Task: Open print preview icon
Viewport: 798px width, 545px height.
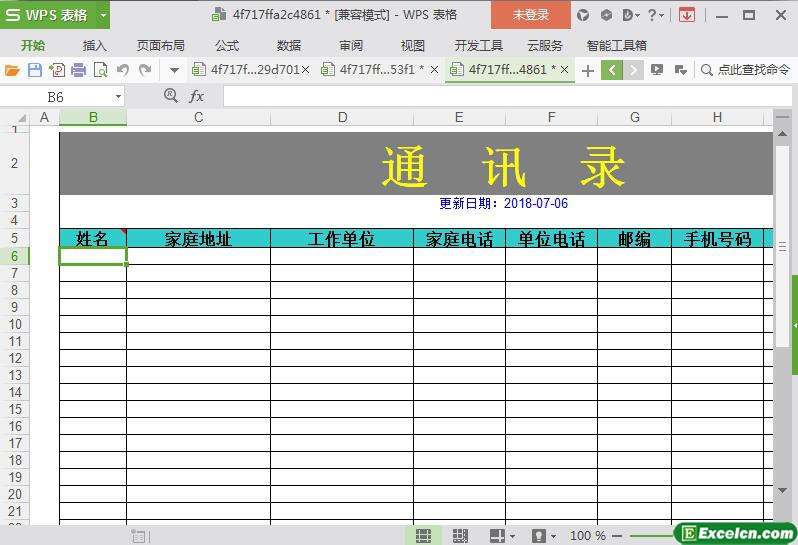Action: [x=101, y=70]
